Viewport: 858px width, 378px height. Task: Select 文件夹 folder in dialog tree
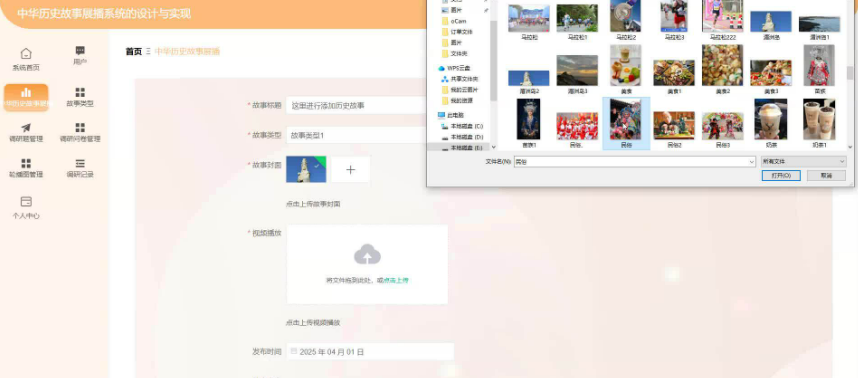click(x=454, y=54)
